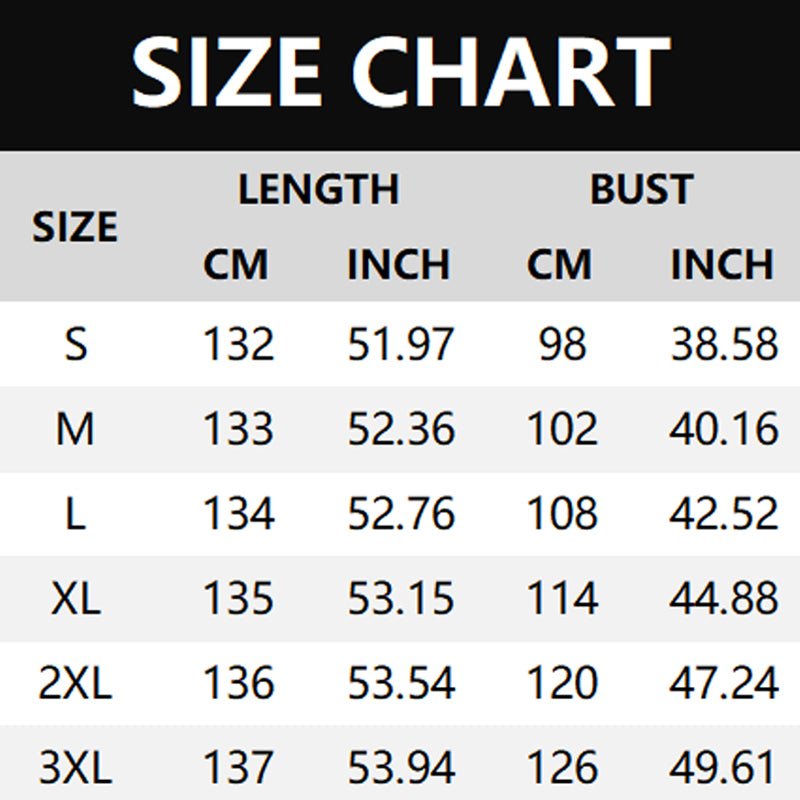Select the M size row label
This screenshot has height=800, width=800.
click(x=76, y=430)
